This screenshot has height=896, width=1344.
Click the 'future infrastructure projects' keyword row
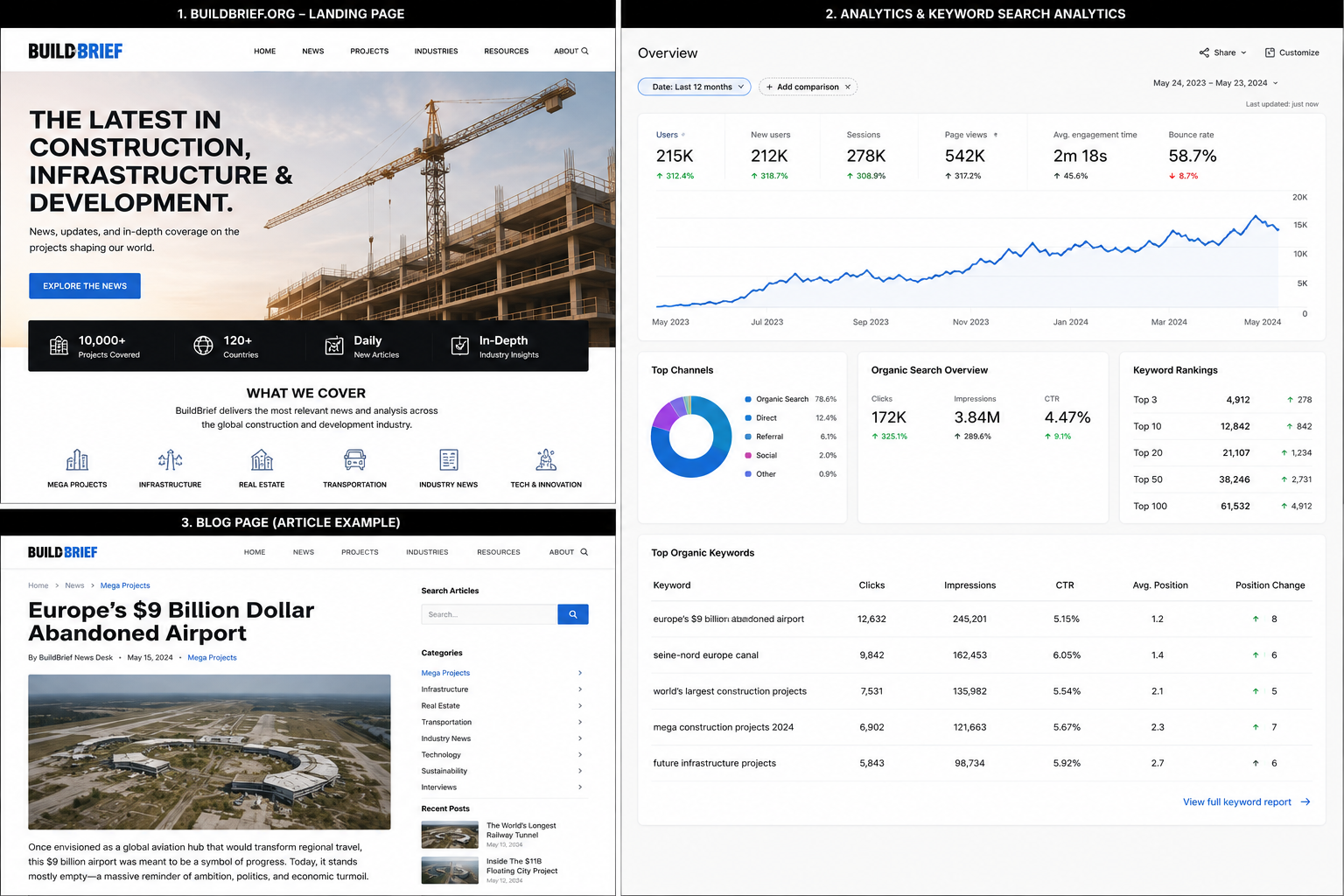(x=982, y=763)
